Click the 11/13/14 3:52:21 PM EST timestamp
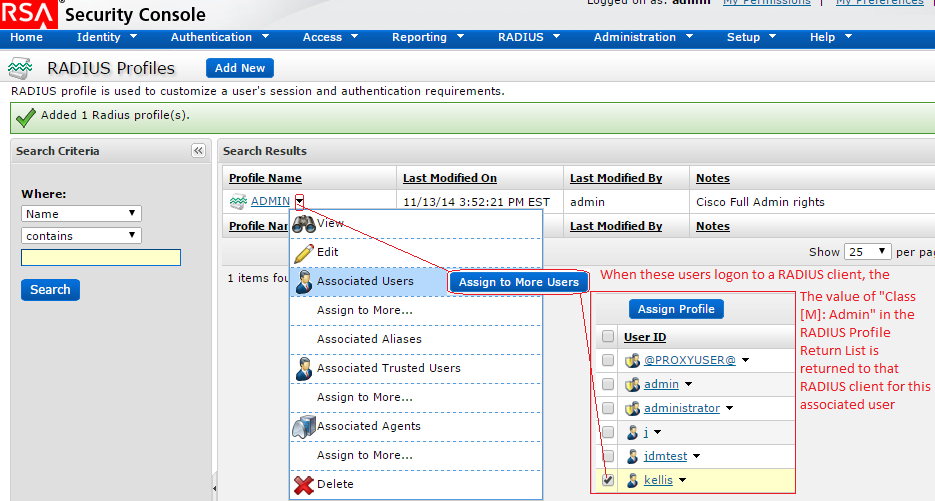 (476, 202)
